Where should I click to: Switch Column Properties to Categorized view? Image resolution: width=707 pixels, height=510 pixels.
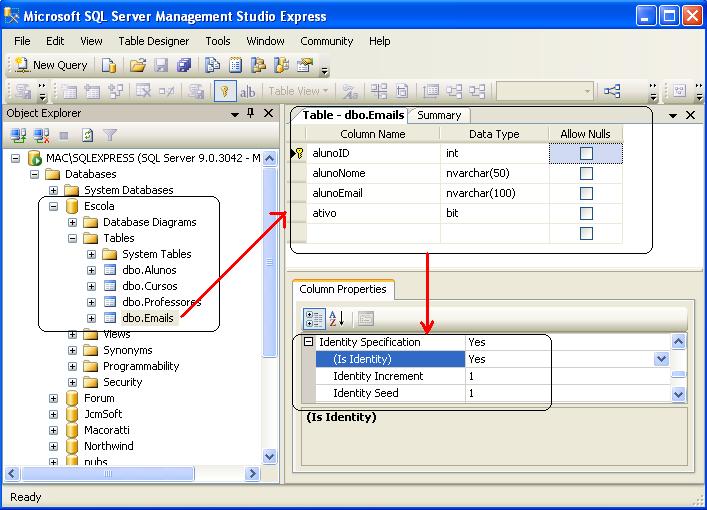point(314,319)
